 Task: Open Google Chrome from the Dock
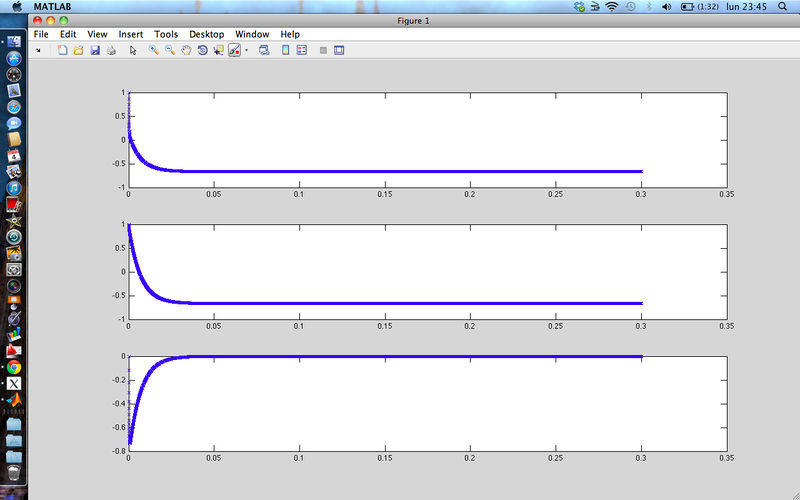(14, 367)
